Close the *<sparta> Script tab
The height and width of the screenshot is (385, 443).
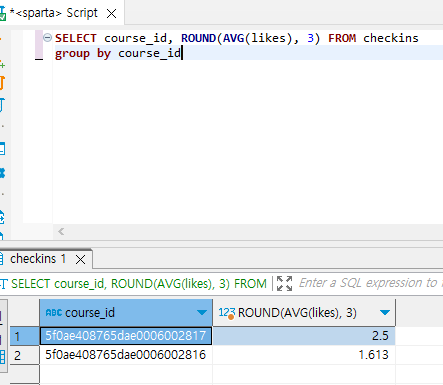[x=111, y=14]
